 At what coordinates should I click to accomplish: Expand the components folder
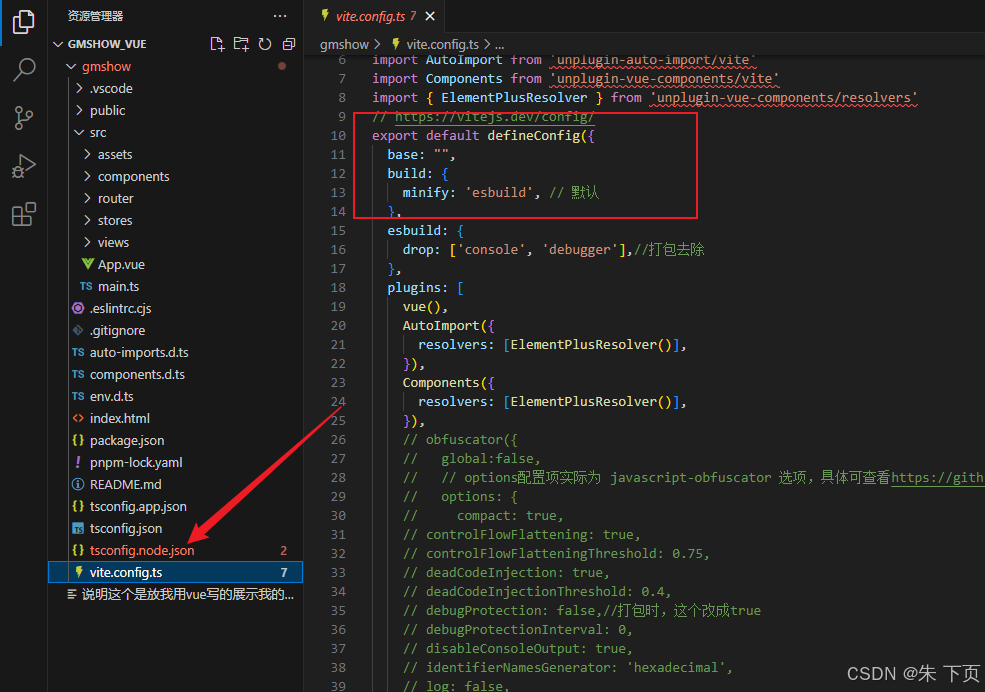pos(125,176)
